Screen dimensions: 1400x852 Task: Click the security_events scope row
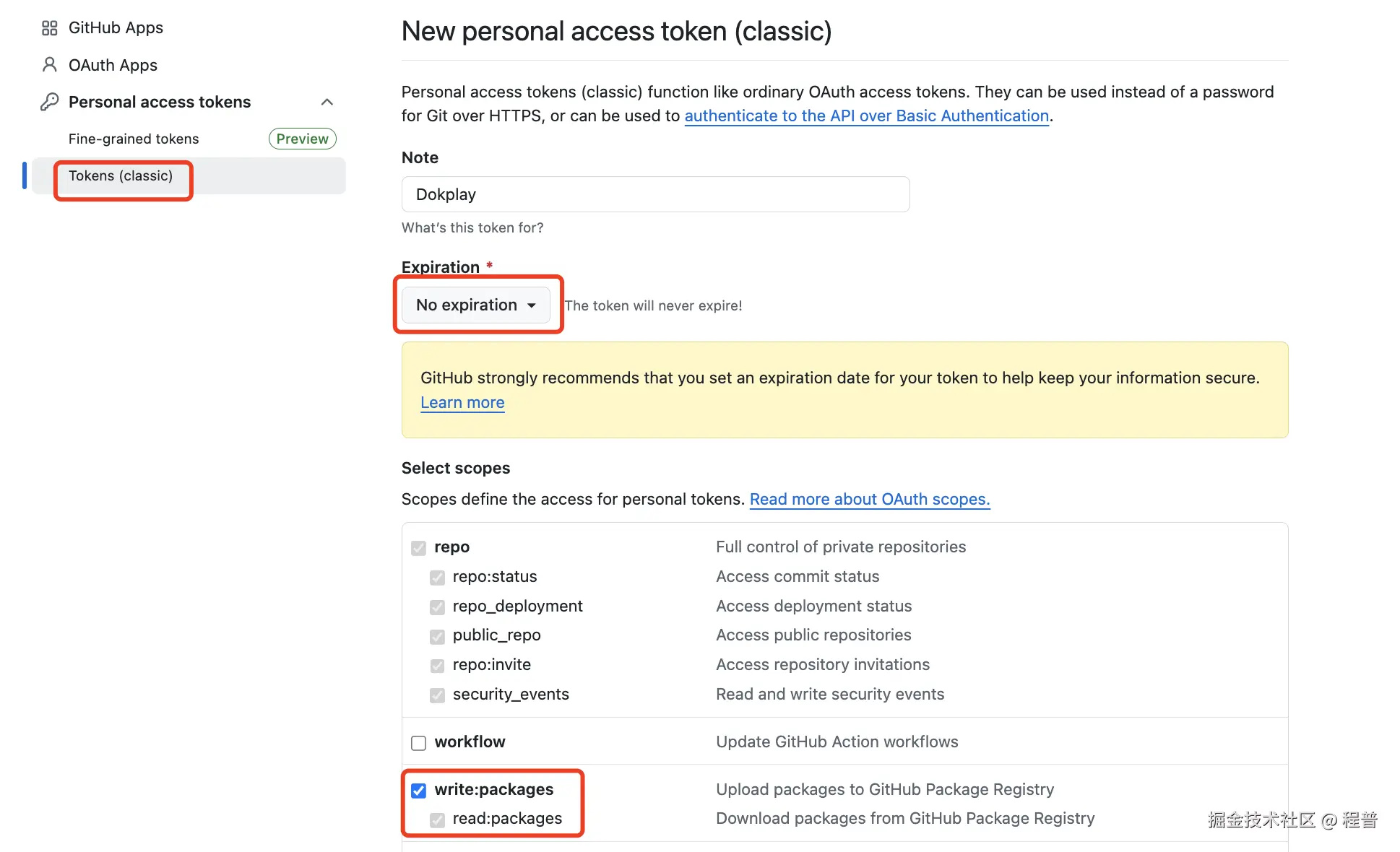click(510, 695)
